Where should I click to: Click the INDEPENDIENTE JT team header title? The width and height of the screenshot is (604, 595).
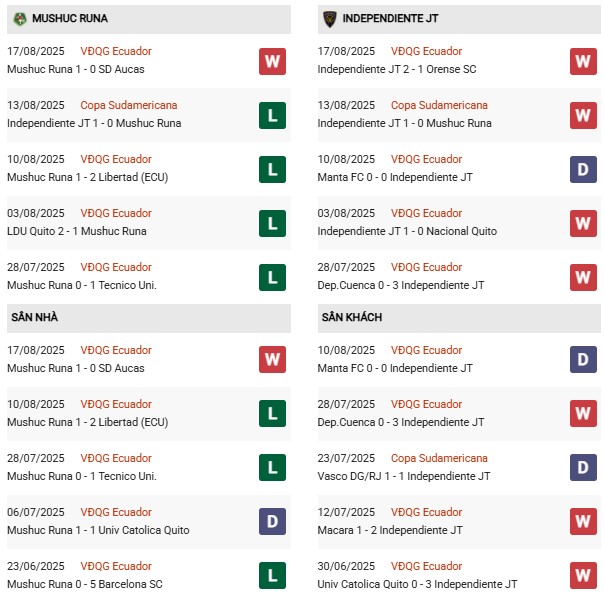click(x=390, y=18)
